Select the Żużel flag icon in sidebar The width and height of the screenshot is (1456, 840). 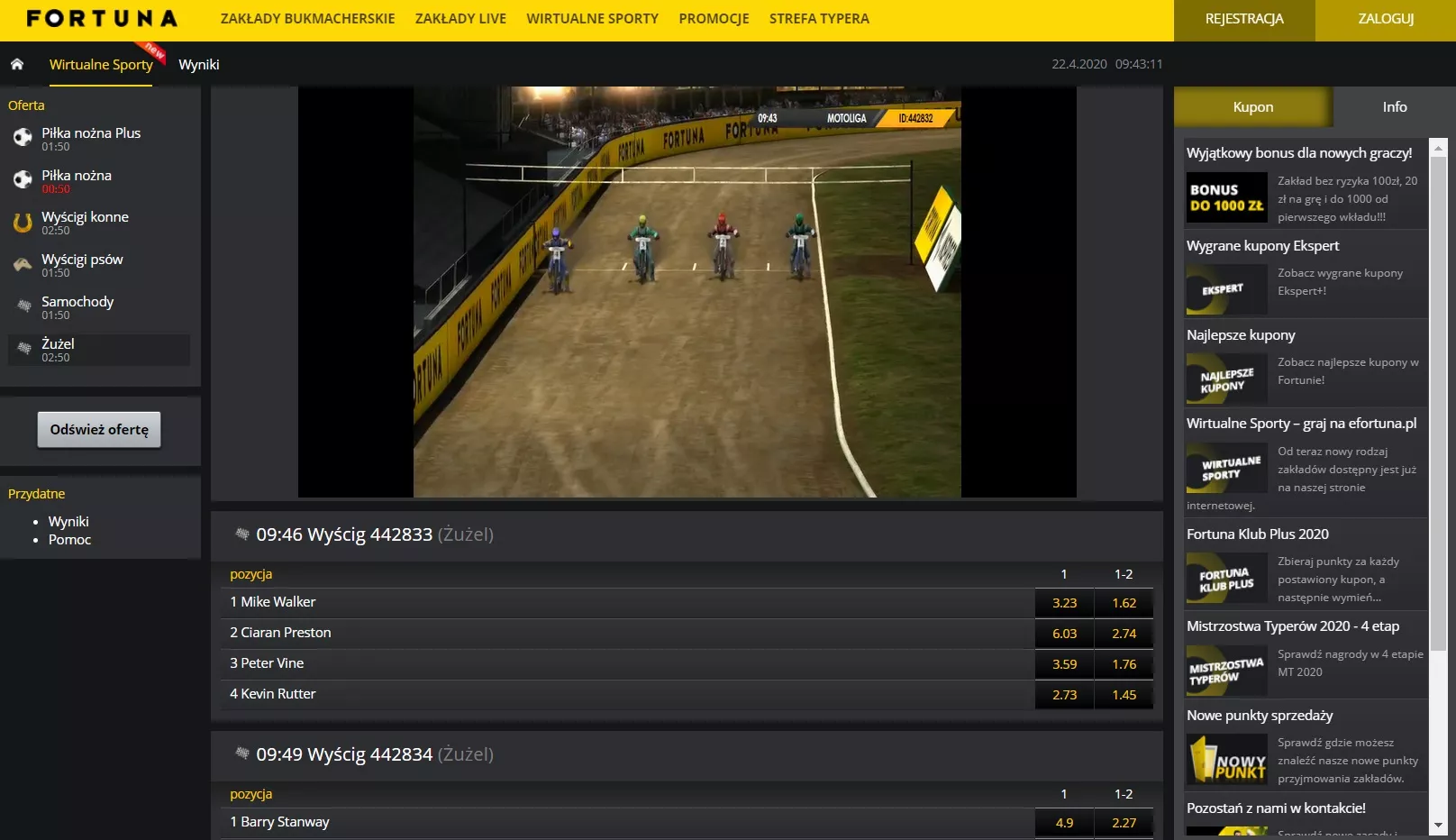tap(24, 349)
